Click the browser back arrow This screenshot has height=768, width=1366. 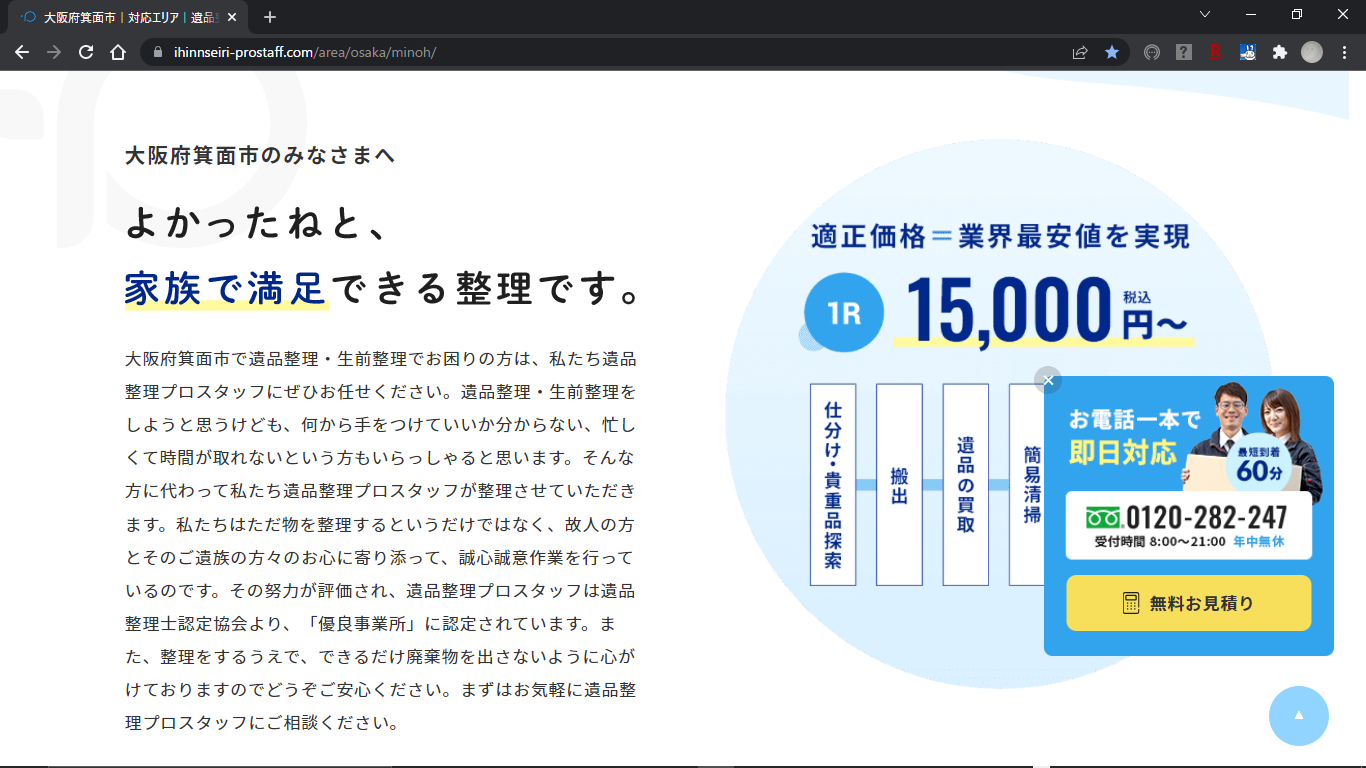(22, 53)
